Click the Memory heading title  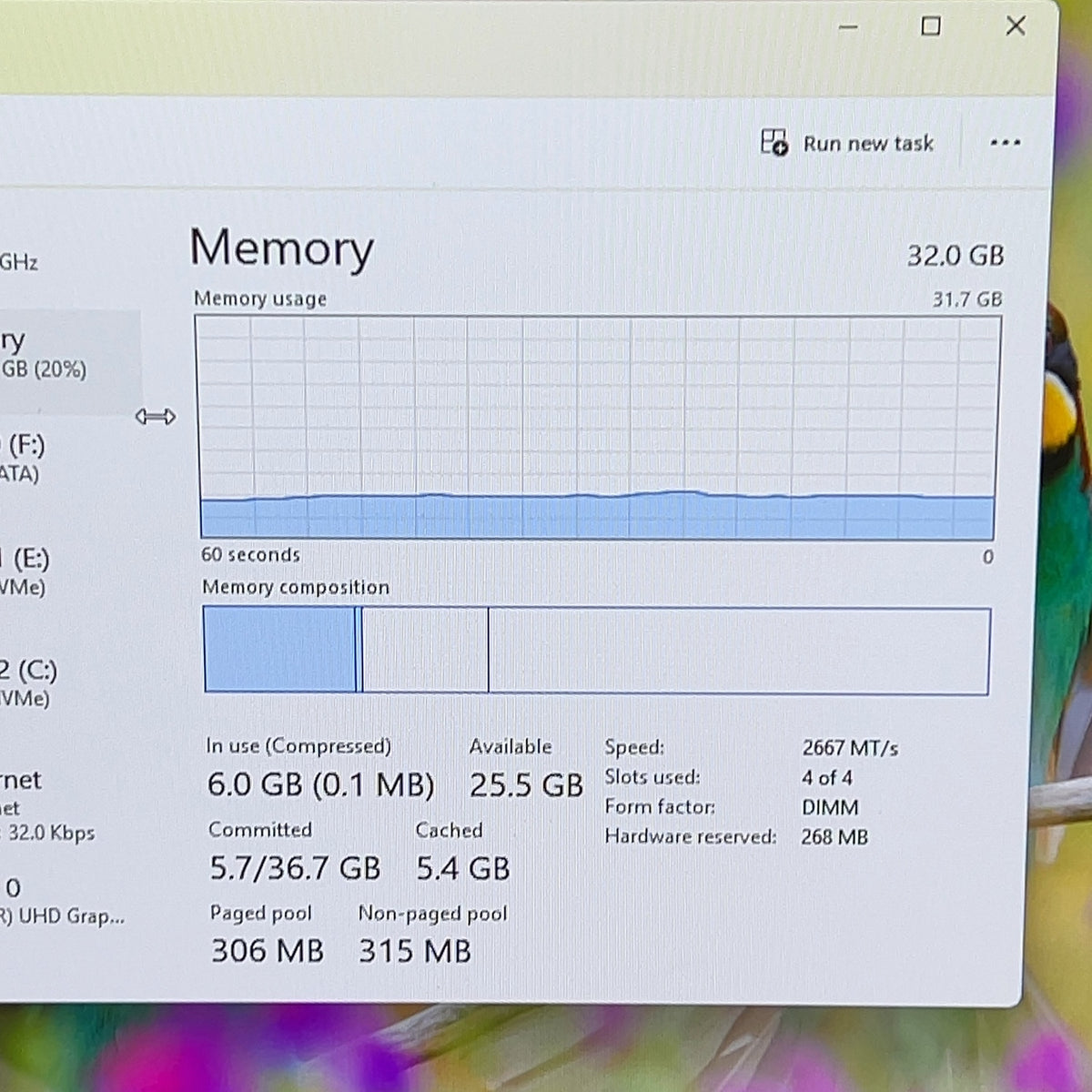click(x=282, y=248)
